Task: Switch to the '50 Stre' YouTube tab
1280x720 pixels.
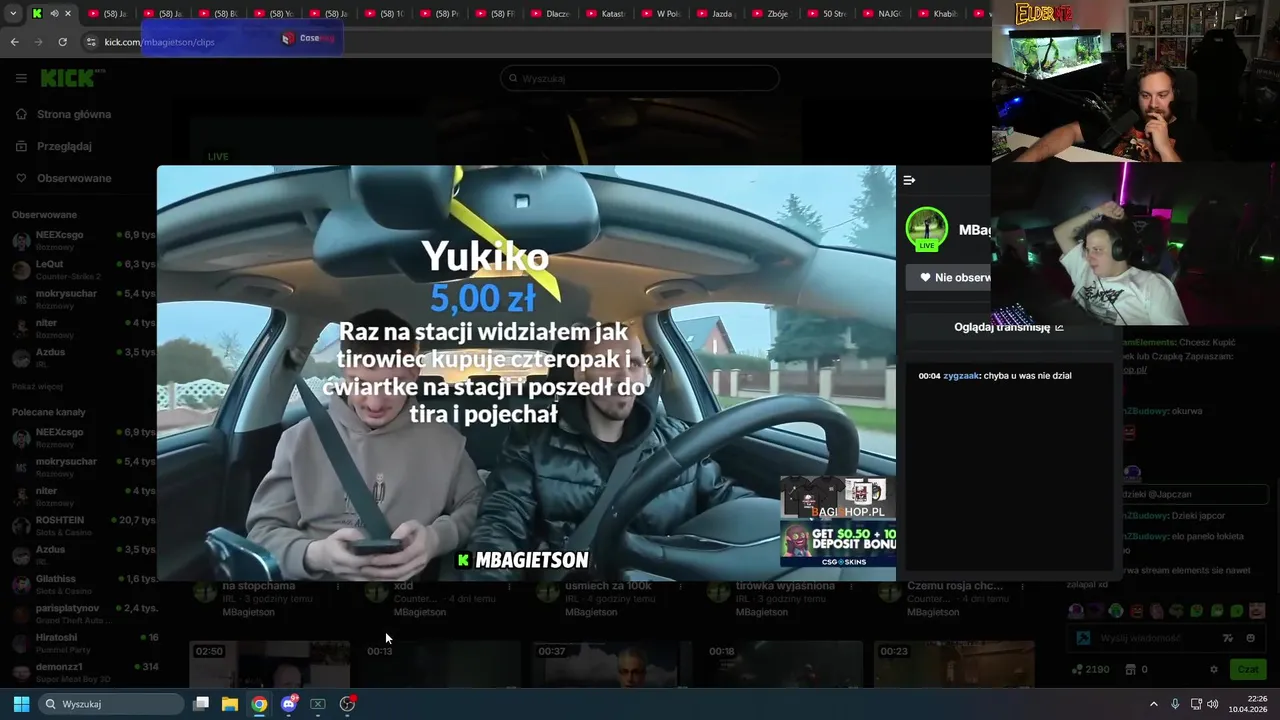Action: pyautogui.click(x=826, y=14)
